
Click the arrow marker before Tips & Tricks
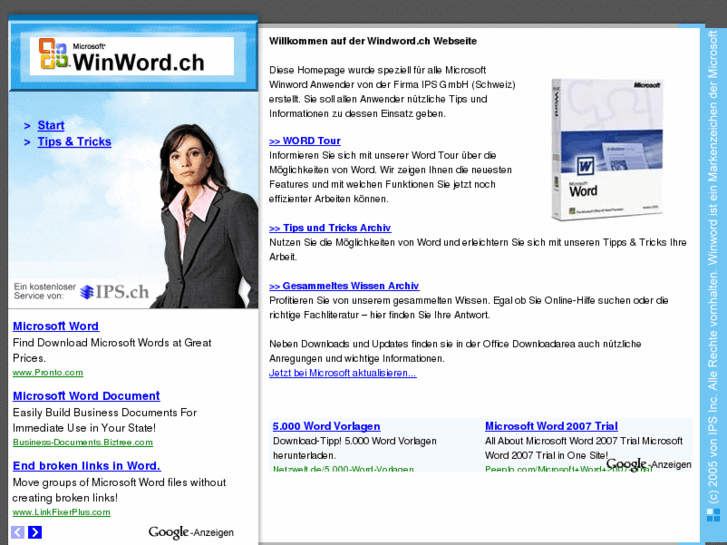tap(27, 142)
